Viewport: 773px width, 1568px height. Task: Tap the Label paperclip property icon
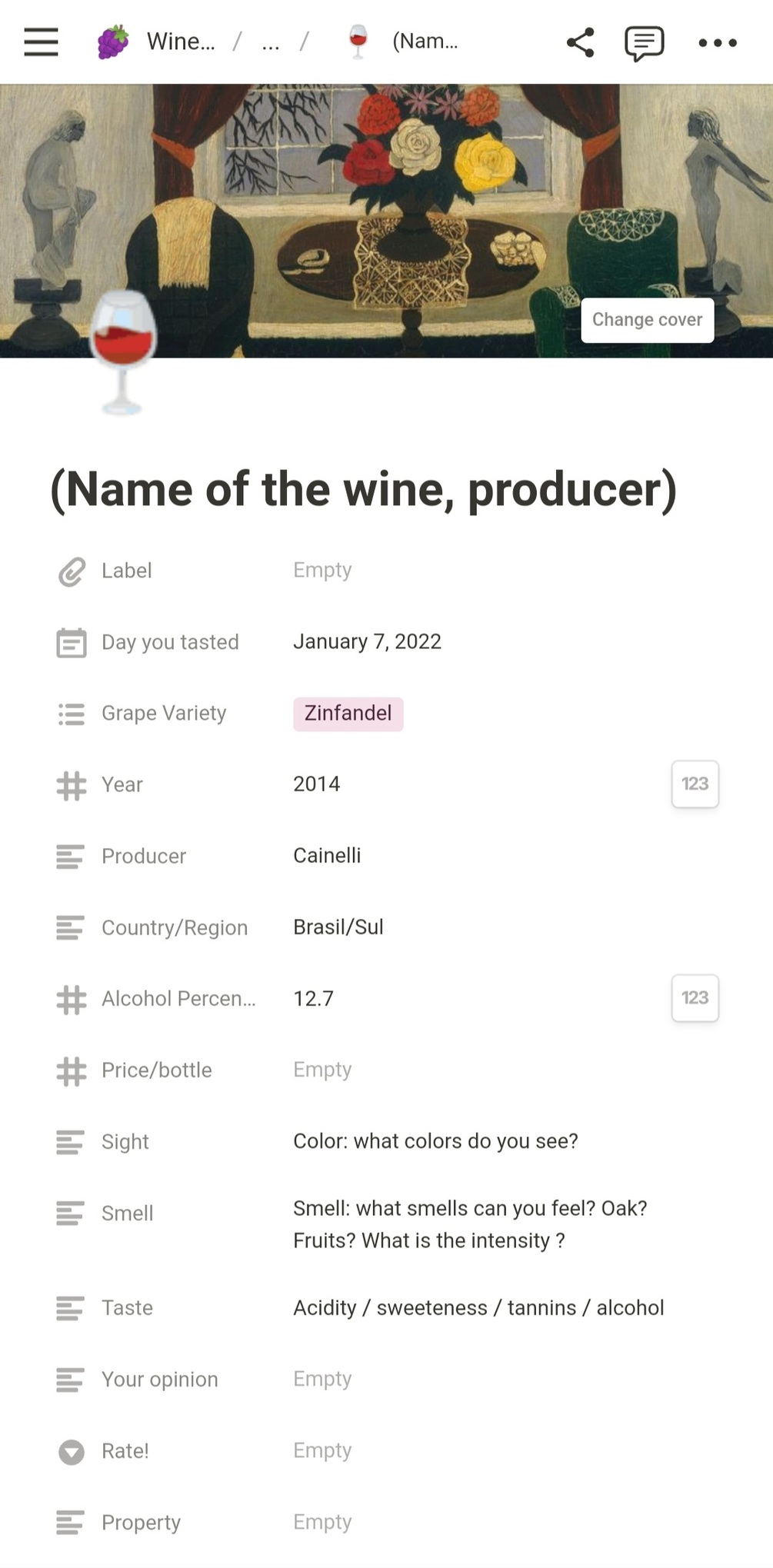[72, 571]
